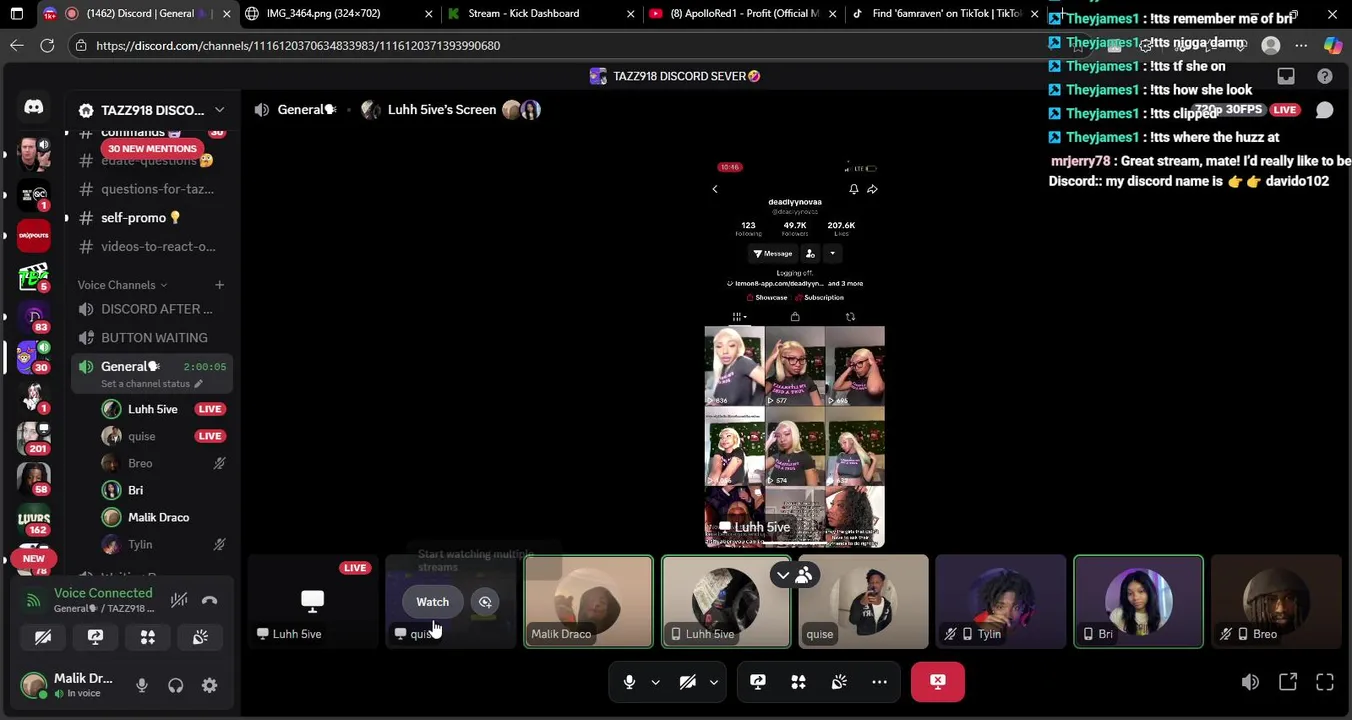The image size is (1352, 720).
Task: Click Watch on quise's stream
Action: [x=432, y=601]
